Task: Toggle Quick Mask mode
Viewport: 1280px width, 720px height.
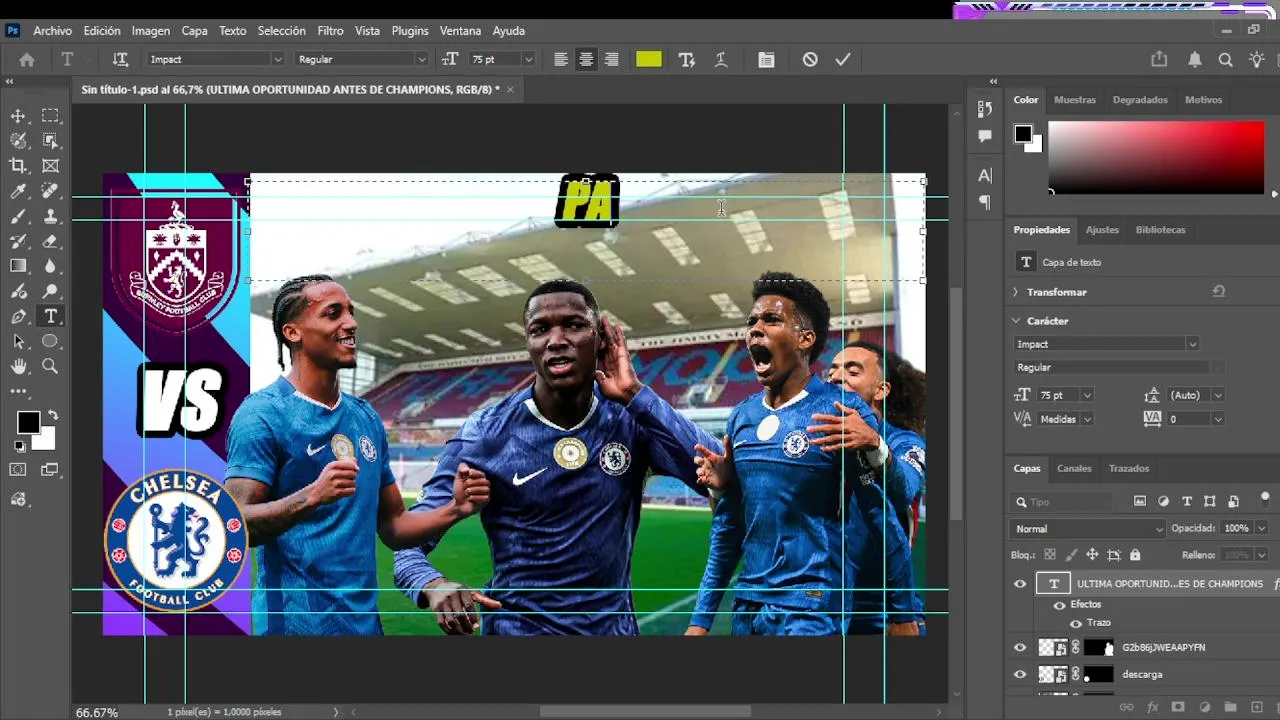Action: [x=18, y=469]
